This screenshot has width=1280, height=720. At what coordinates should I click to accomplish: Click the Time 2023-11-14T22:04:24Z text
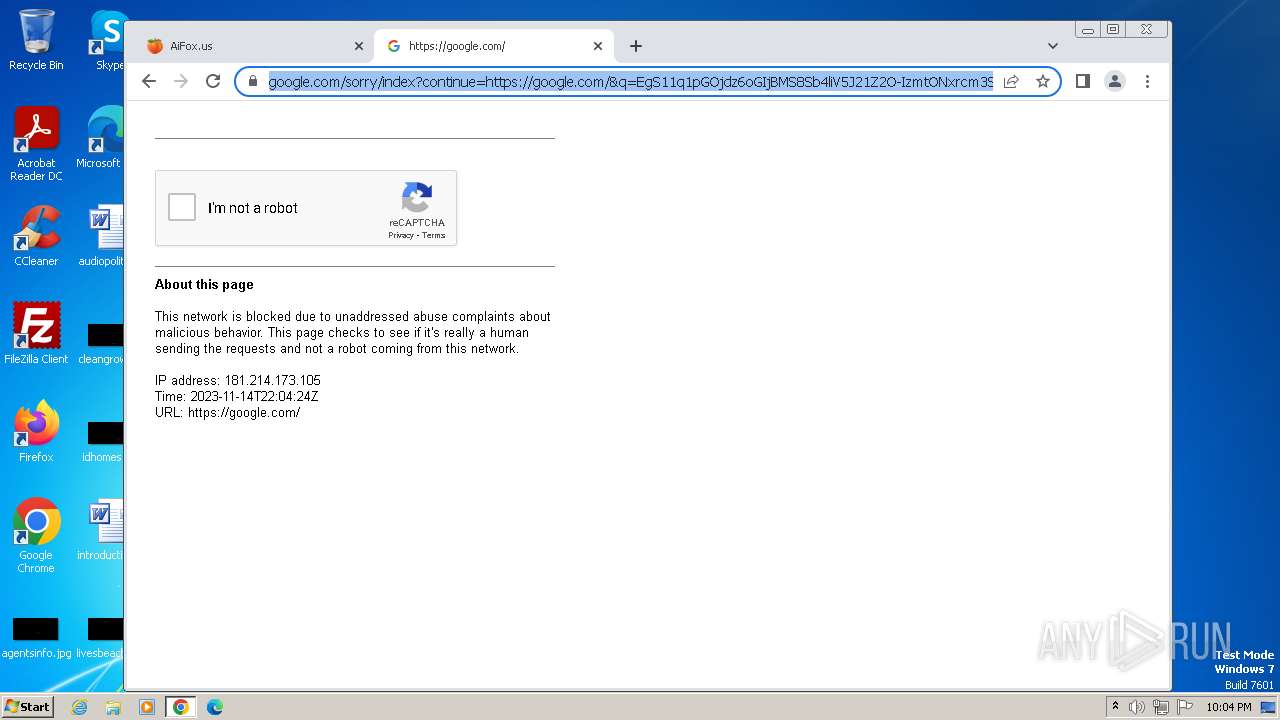click(237, 396)
